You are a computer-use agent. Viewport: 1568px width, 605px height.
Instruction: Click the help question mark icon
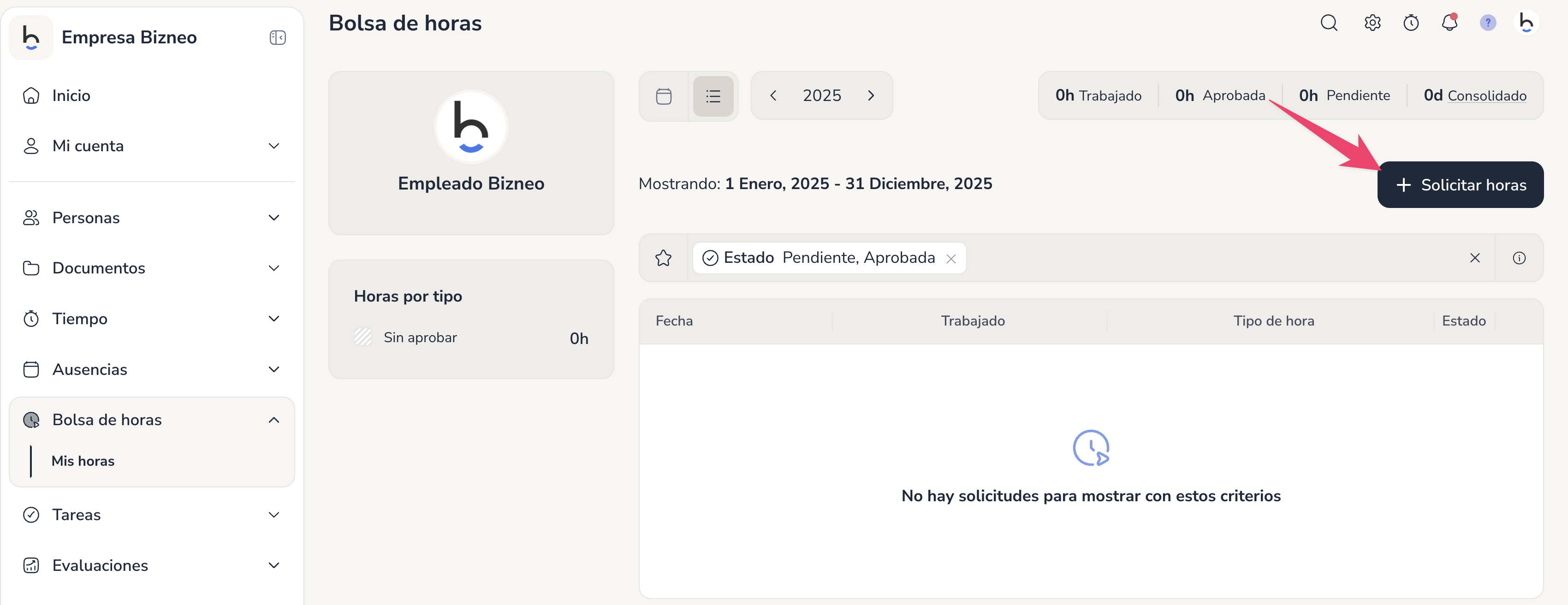point(1488,23)
